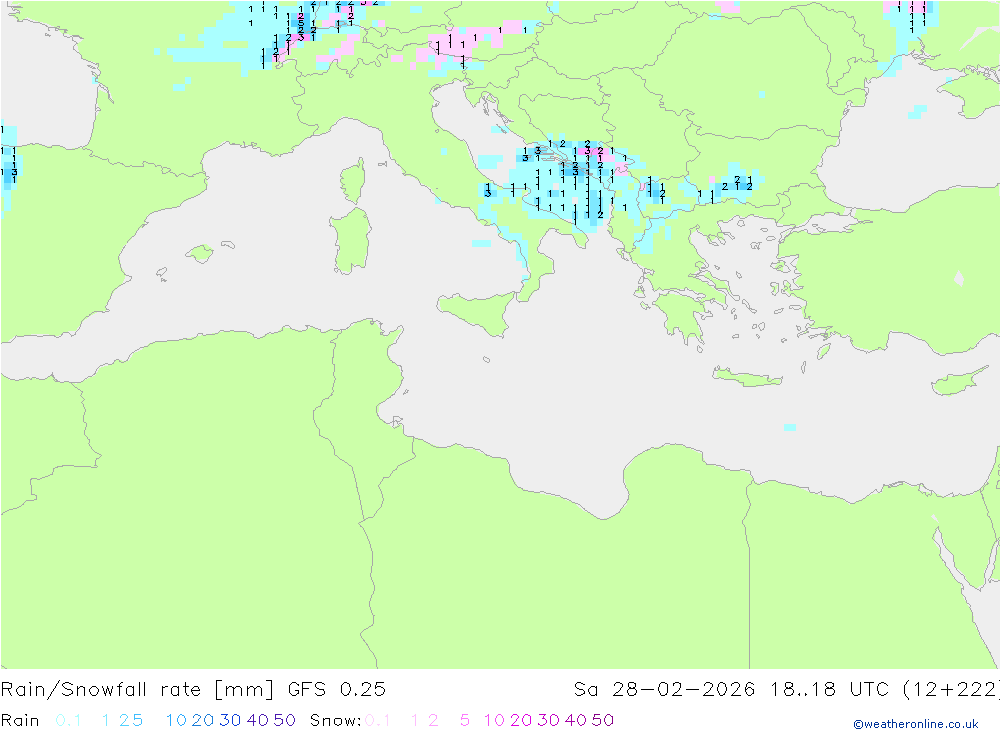Viewport: 1000px width, 733px height.
Task: Pick the rain legend 20 color value
Action: coord(203,720)
